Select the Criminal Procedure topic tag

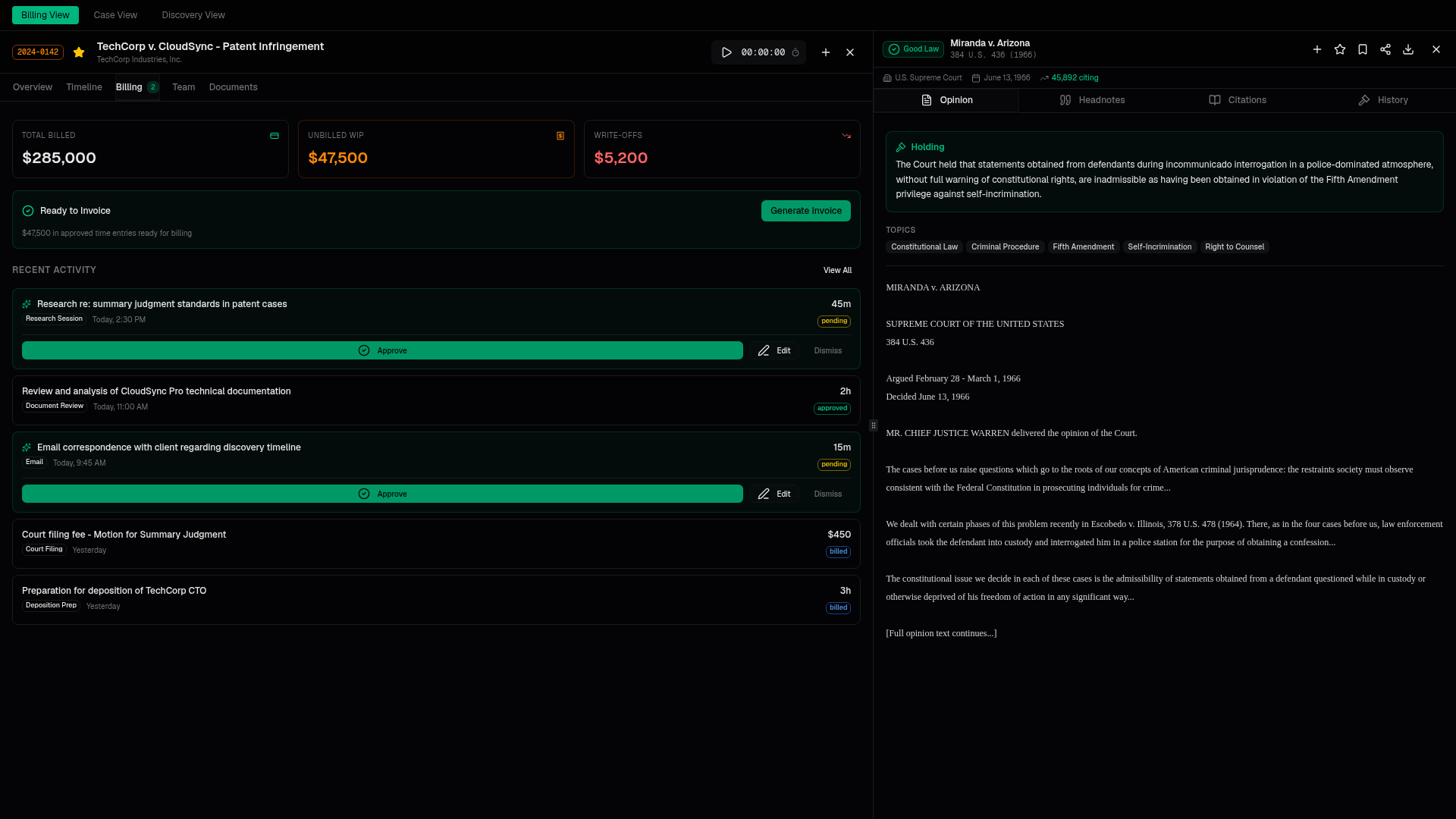click(x=1006, y=247)
